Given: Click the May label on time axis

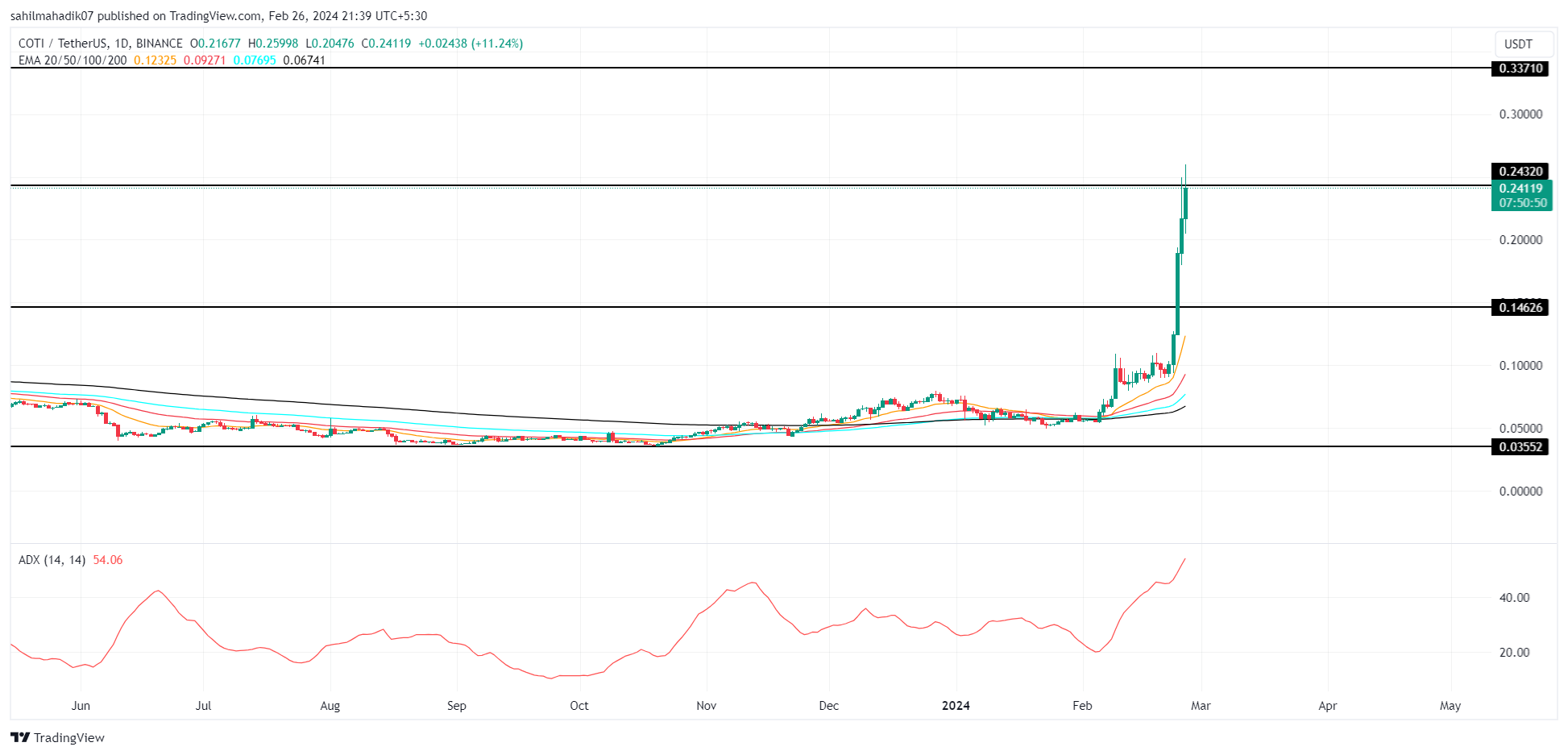Looking at the screenshot, I should (x=1450, y=706).
